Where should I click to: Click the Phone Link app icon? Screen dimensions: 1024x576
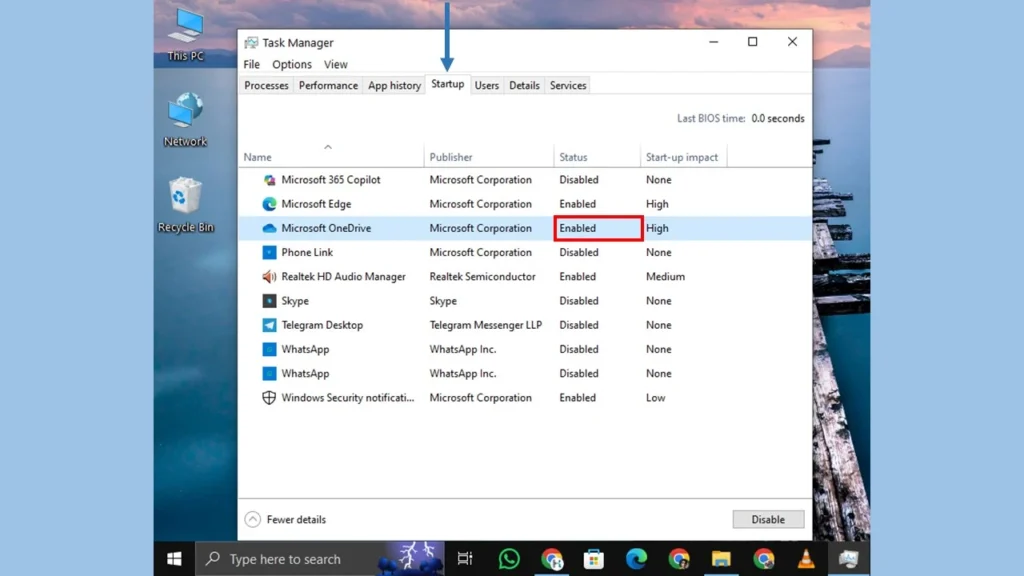[x=269, y=252]
